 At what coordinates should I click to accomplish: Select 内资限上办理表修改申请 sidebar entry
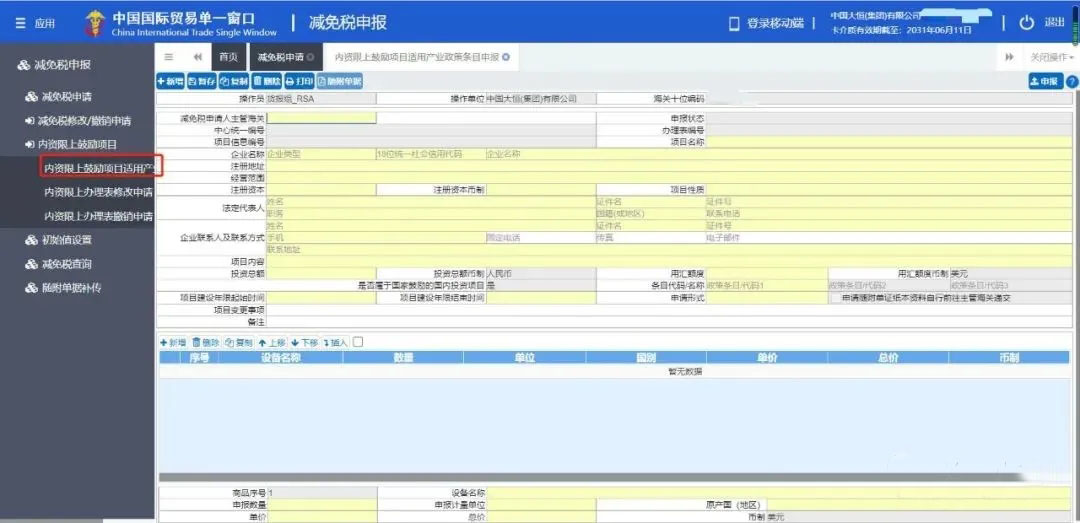98,192
